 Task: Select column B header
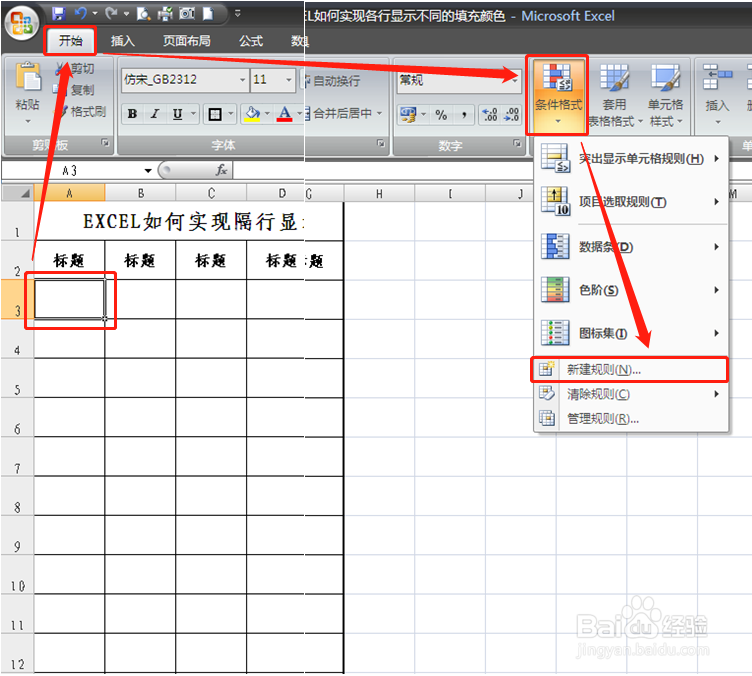141,193
